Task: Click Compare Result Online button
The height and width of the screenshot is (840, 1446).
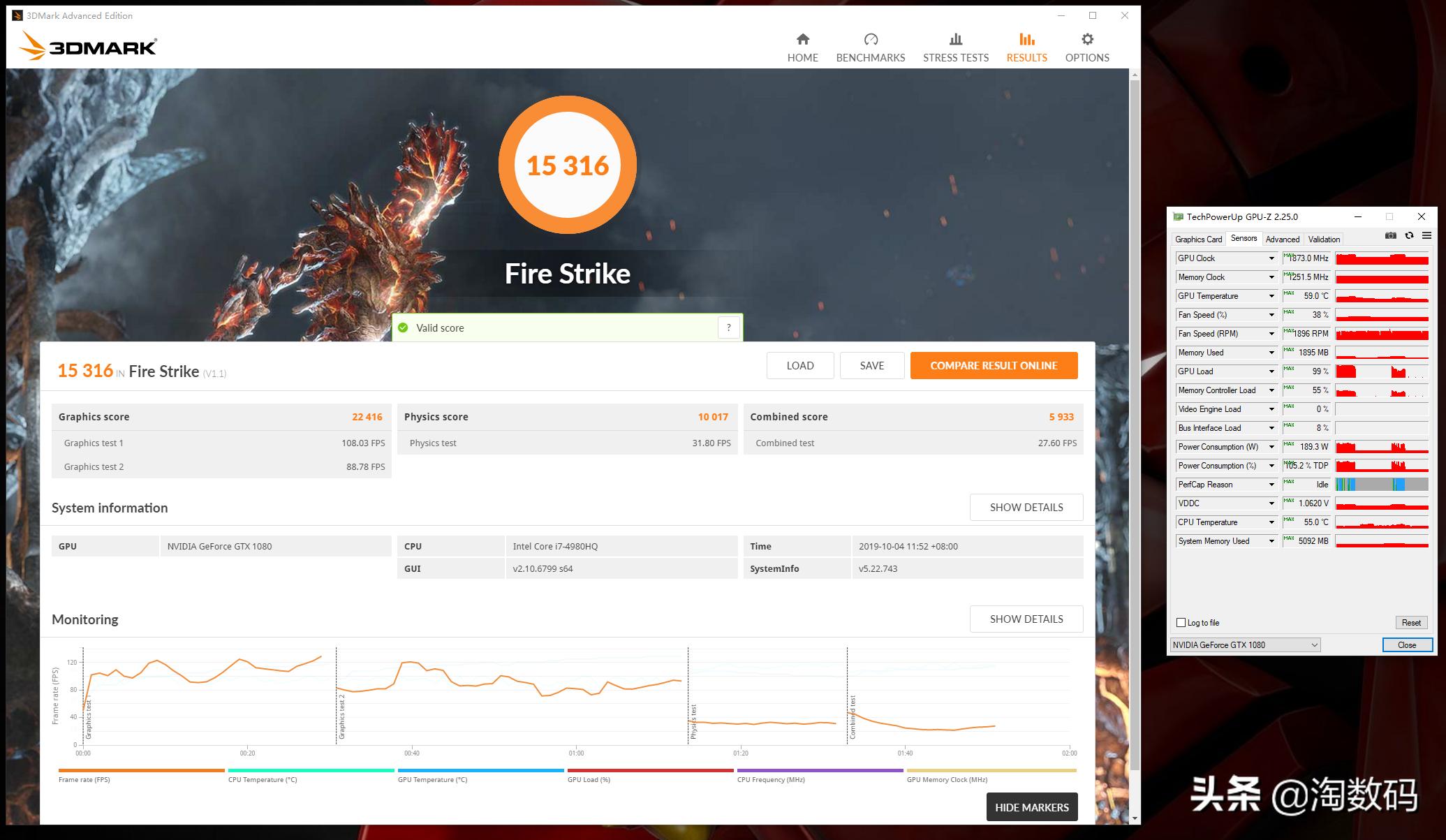Action: (993, 366)
